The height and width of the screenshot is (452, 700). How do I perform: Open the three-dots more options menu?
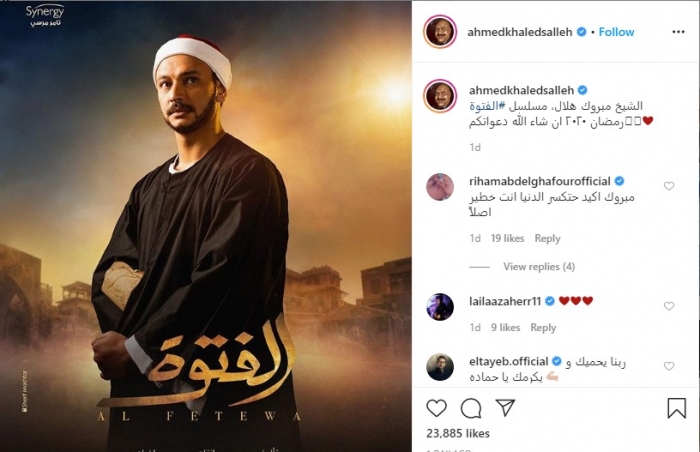coord(678,32)
